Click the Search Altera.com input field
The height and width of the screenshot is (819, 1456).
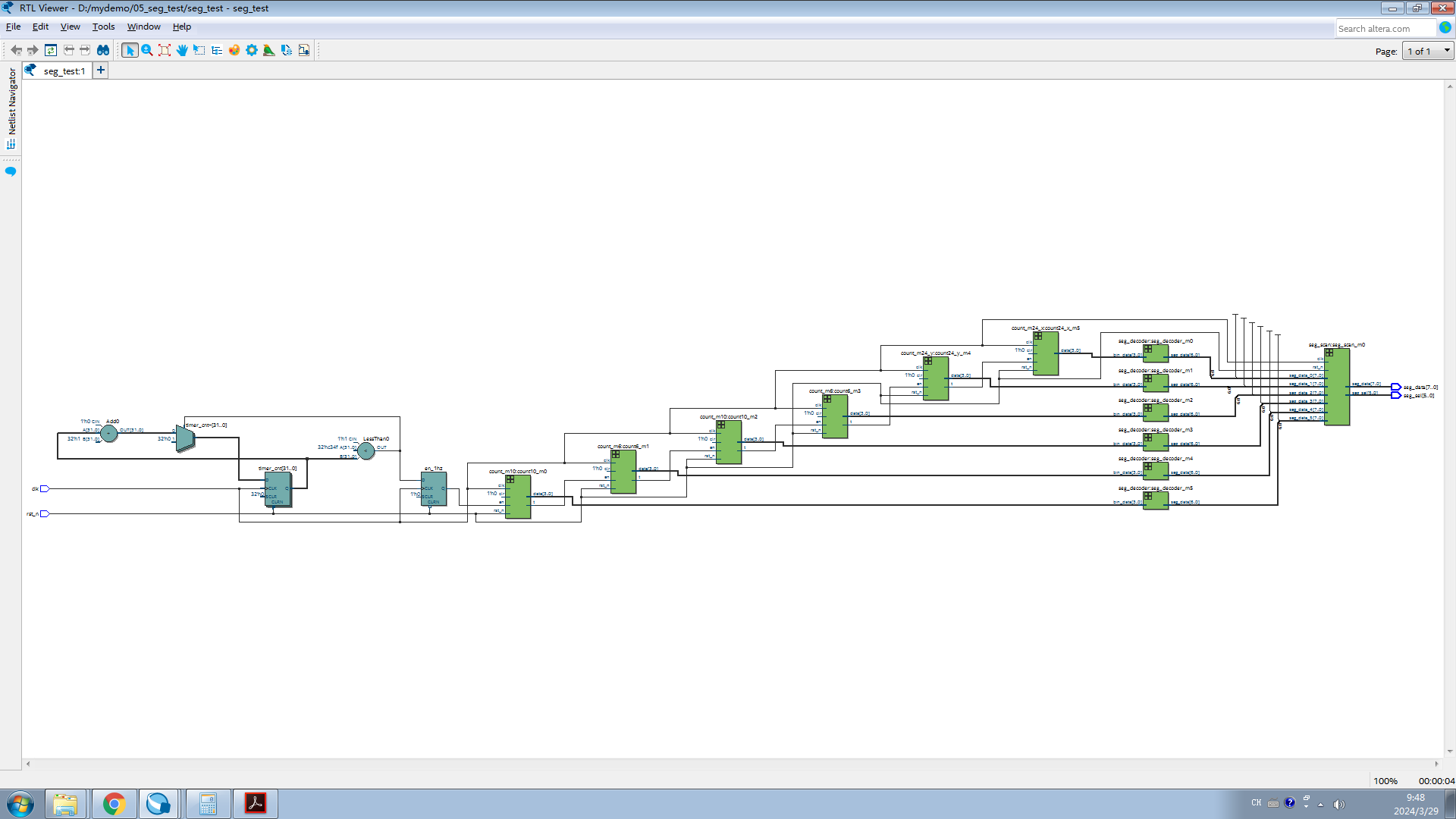click(1385, 28)
